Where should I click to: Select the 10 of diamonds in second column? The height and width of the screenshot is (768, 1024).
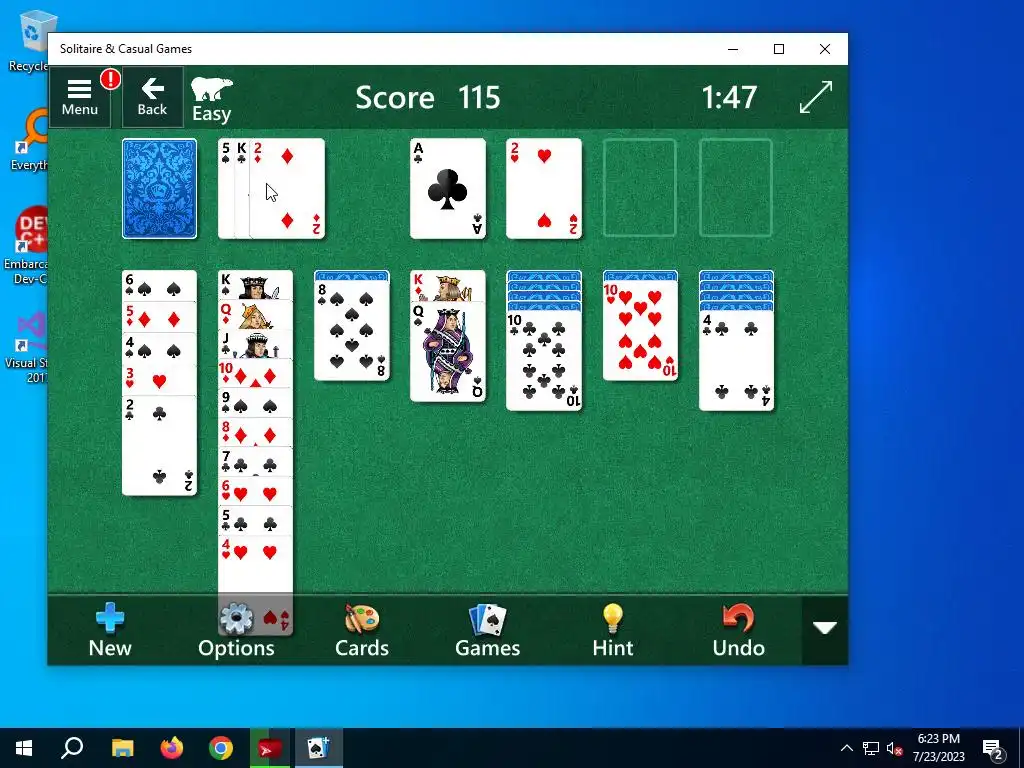point(255,374)
